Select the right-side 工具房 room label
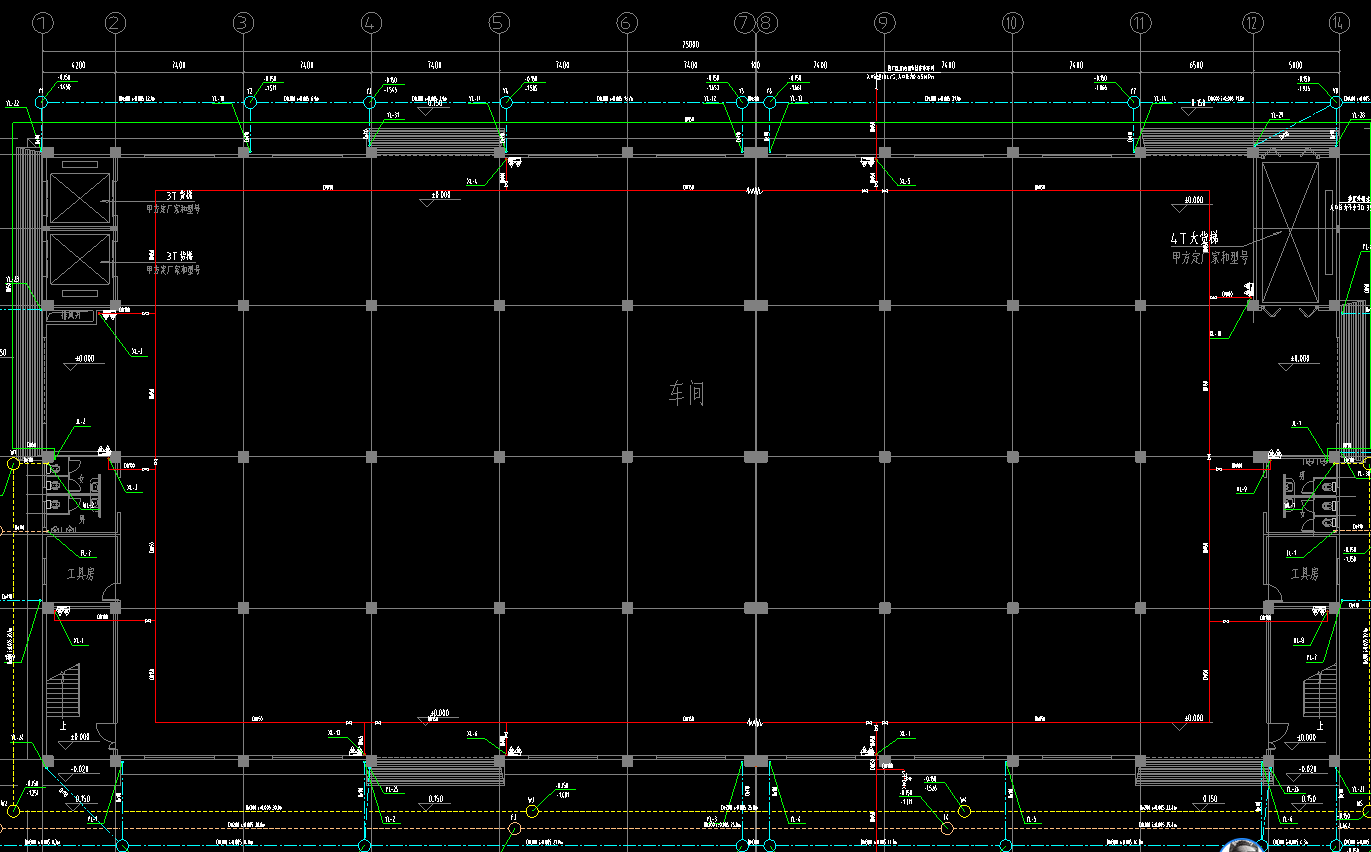Image resolution: width=1371 pixels, height=852 pixels. 1304,574
